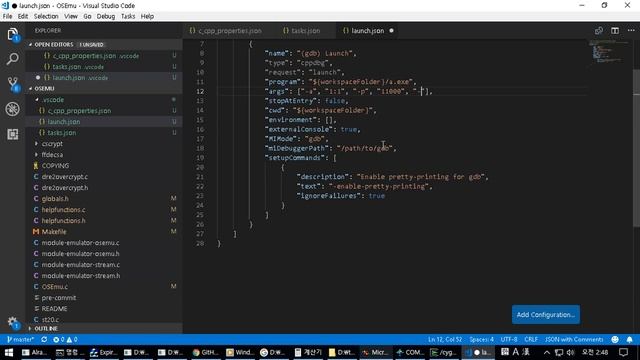Open the Tasks menu
Image resolution: width=640 pixels, height=360 pixels.
click(128, 16)
